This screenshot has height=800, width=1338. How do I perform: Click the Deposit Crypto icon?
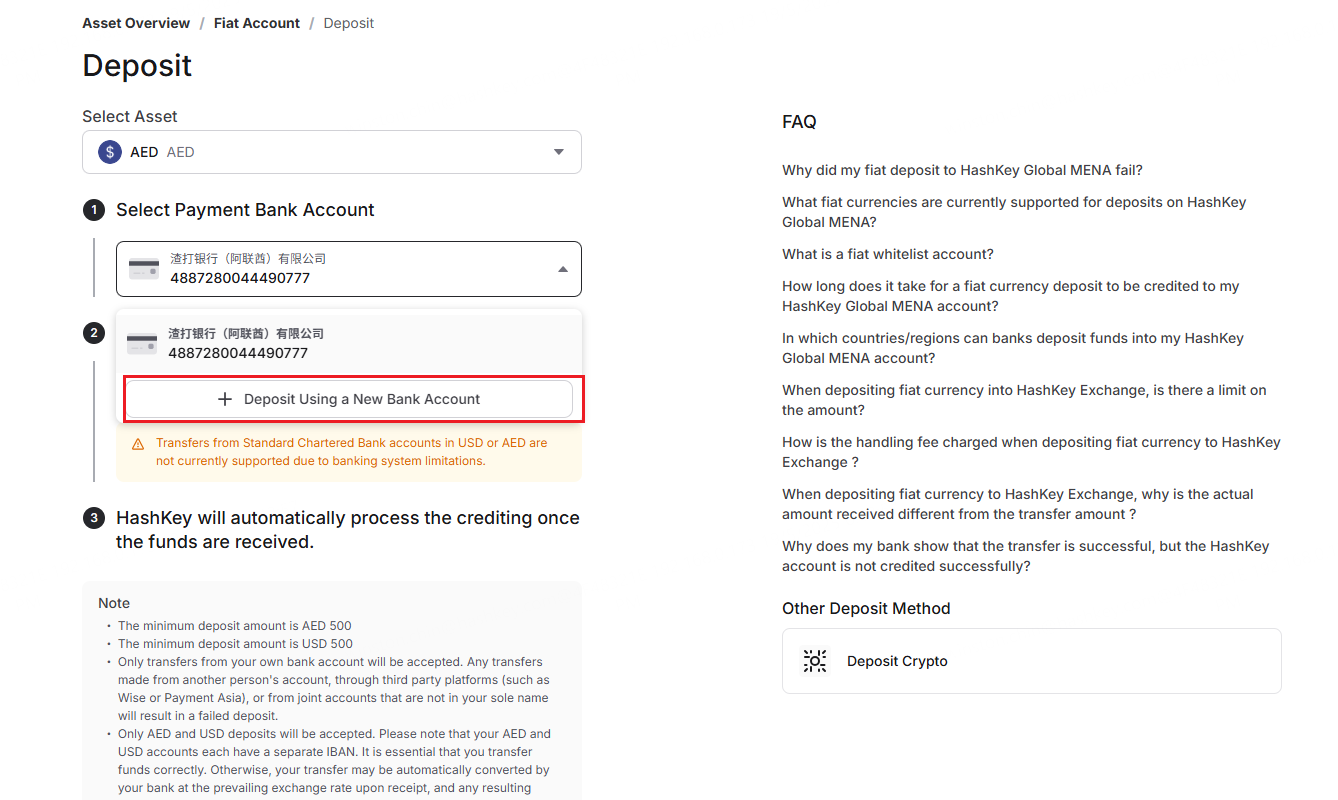coord(814,660)
